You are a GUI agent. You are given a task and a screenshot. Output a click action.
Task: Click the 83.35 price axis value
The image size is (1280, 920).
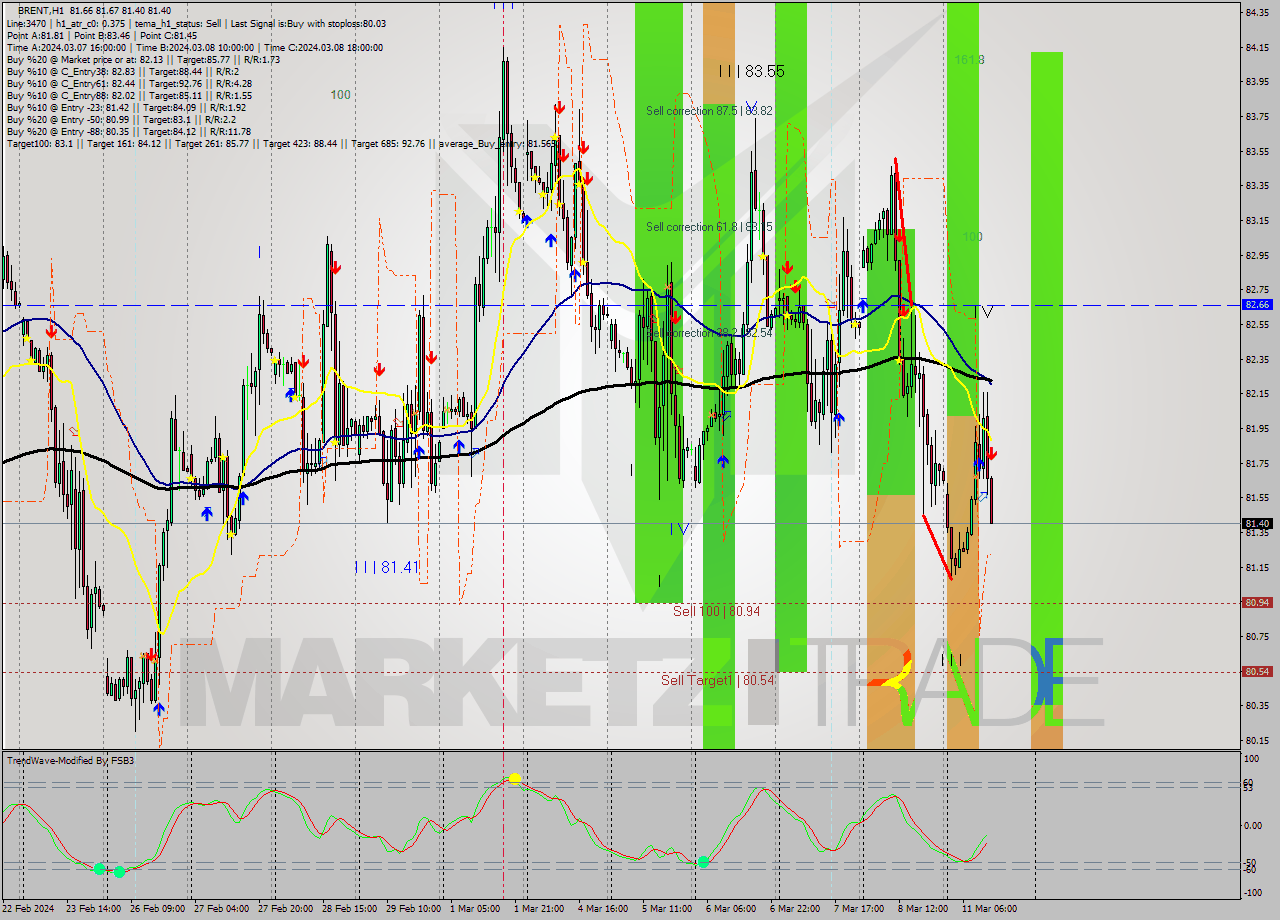point(1257,186)
